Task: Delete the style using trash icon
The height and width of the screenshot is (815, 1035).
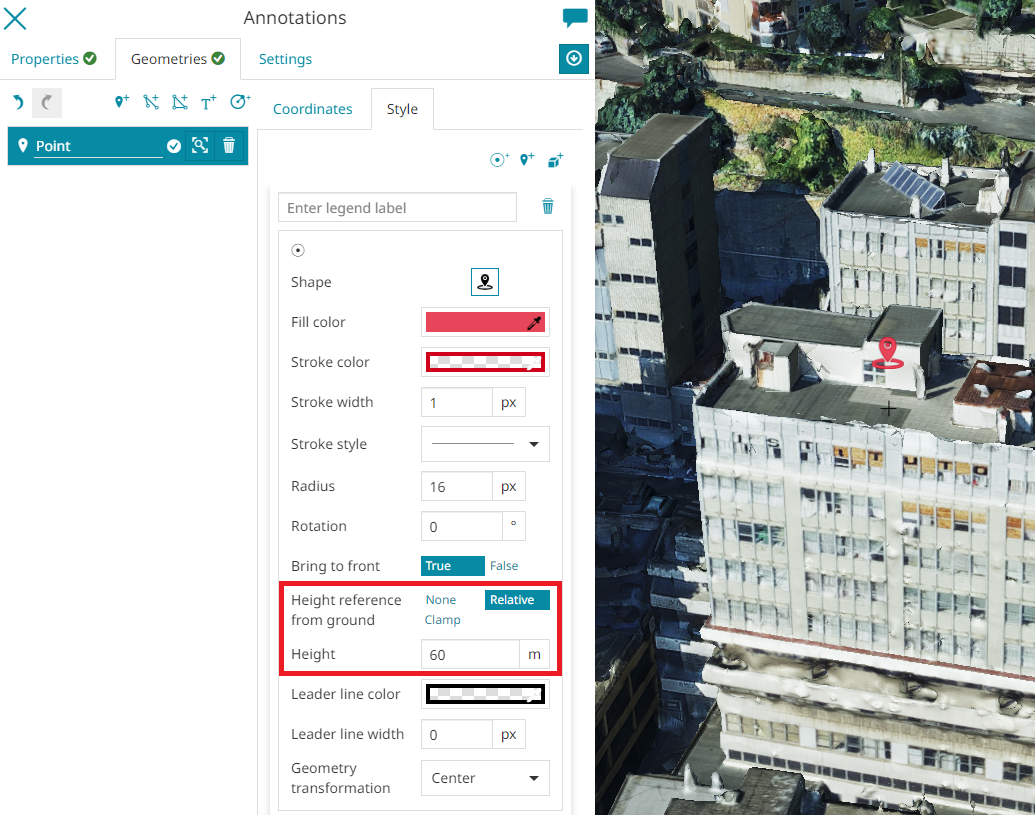Action: 548,207
